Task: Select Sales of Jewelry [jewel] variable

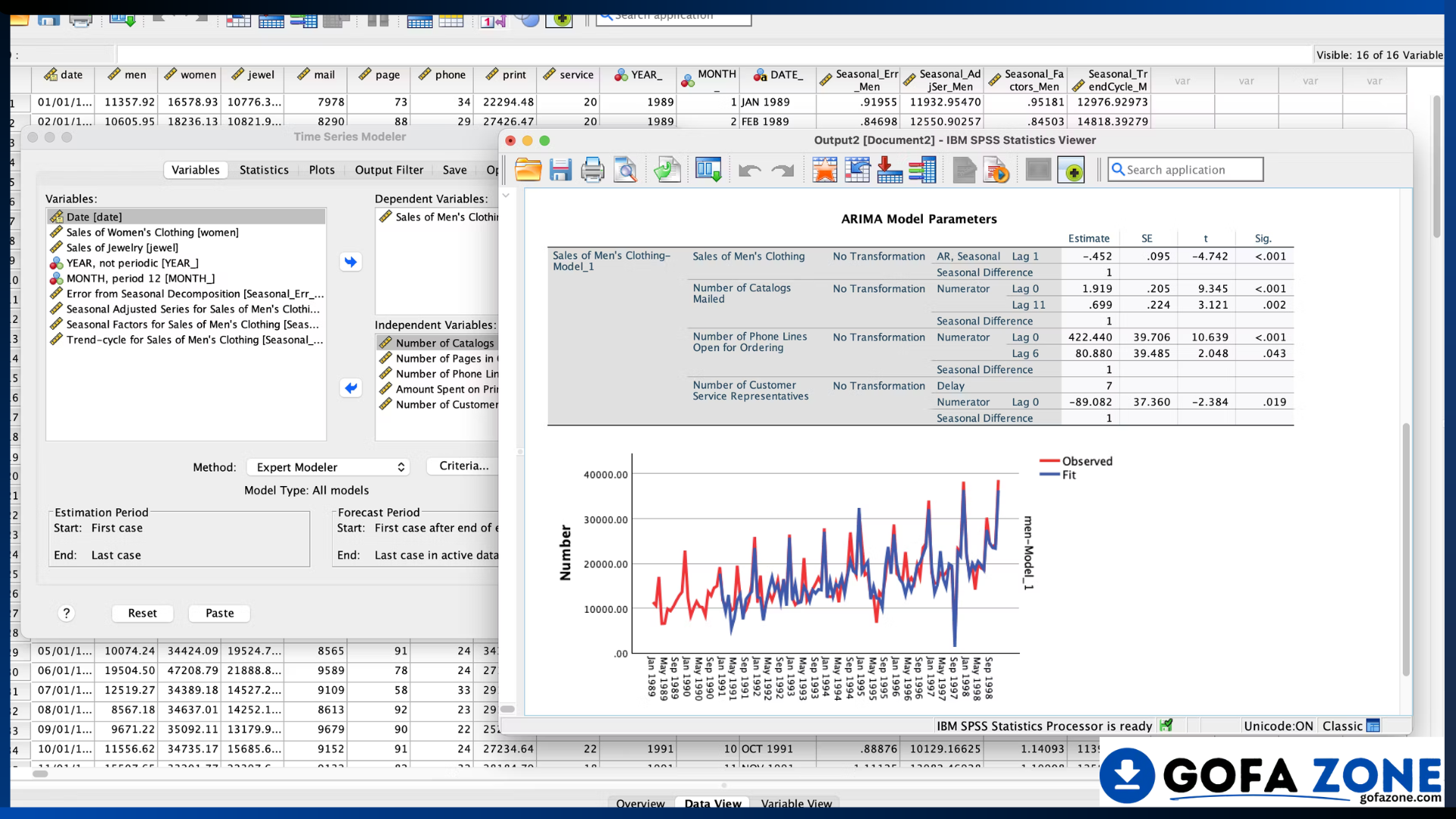Action: pyautogui.click(x=186, y=247)
